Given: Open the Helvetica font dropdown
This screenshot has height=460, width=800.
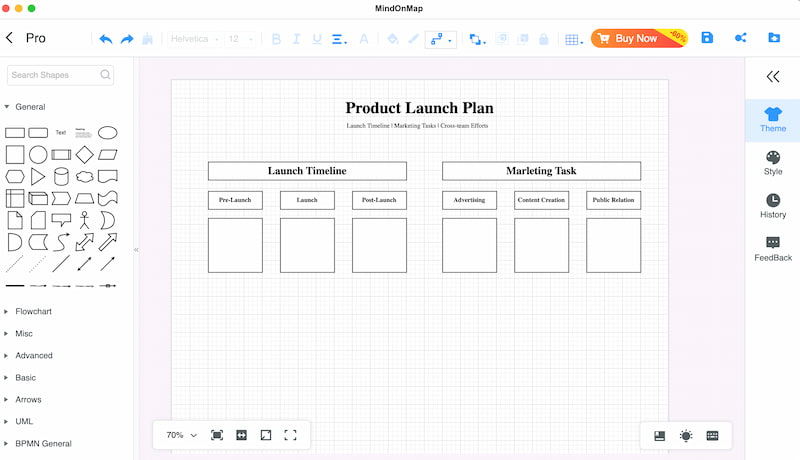Looking at the screenshot, I should (x=194, y=39).
